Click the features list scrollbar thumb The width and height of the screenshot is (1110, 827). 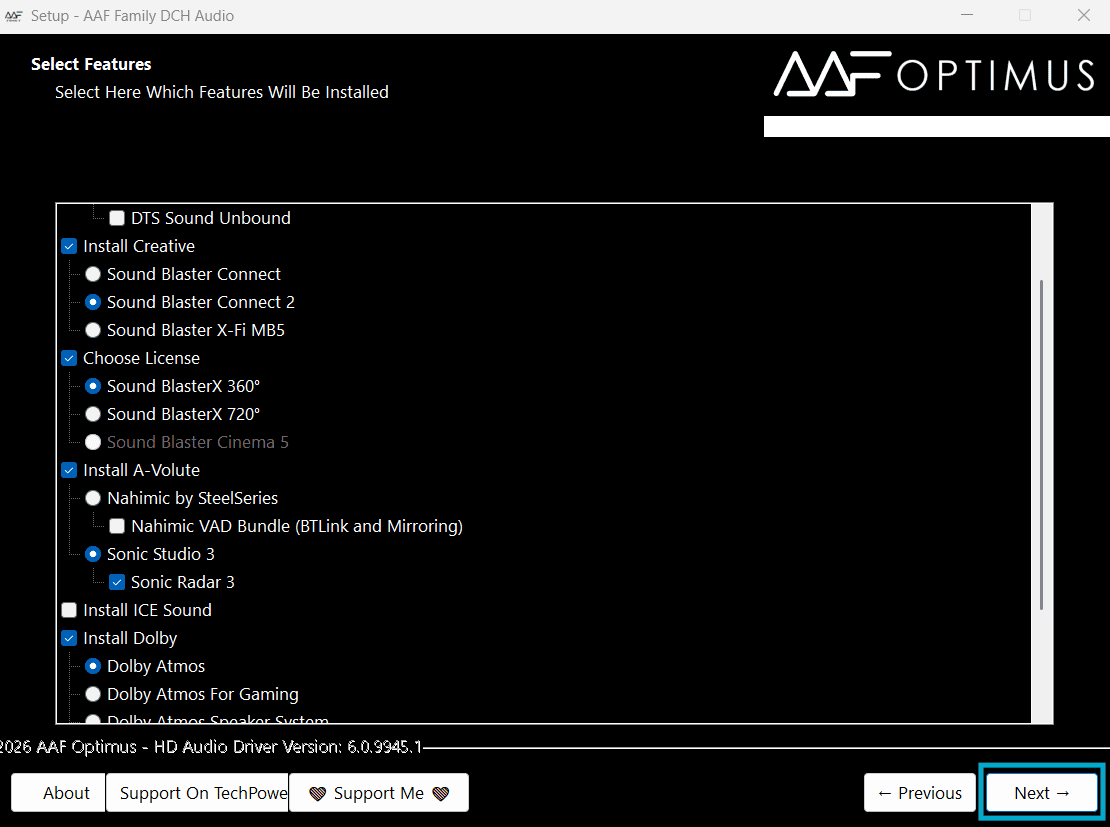click(x=1041, y=445)
